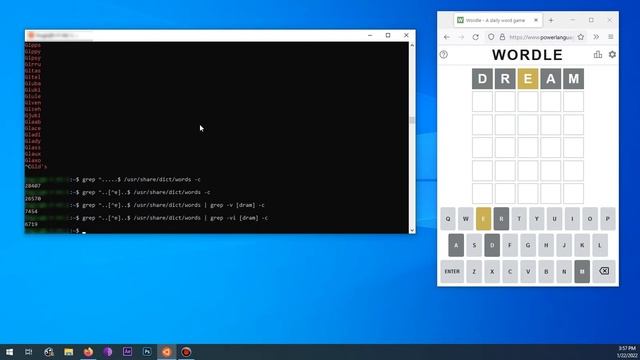Click the Backspace key on Wordle keyboard
Viewport: 640px width, 360px height.
(604, 271)
